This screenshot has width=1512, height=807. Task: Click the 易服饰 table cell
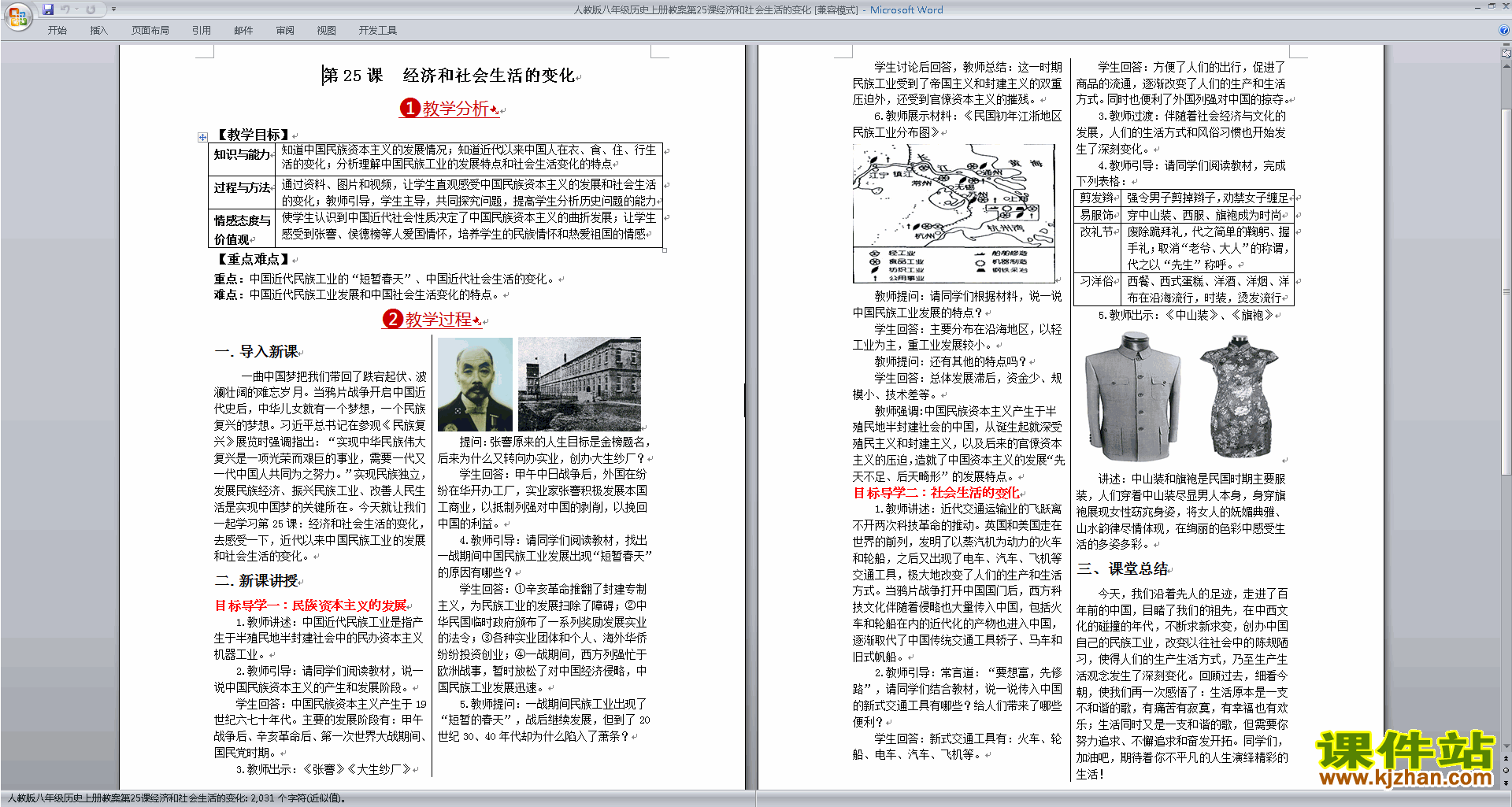(1099, 215)
